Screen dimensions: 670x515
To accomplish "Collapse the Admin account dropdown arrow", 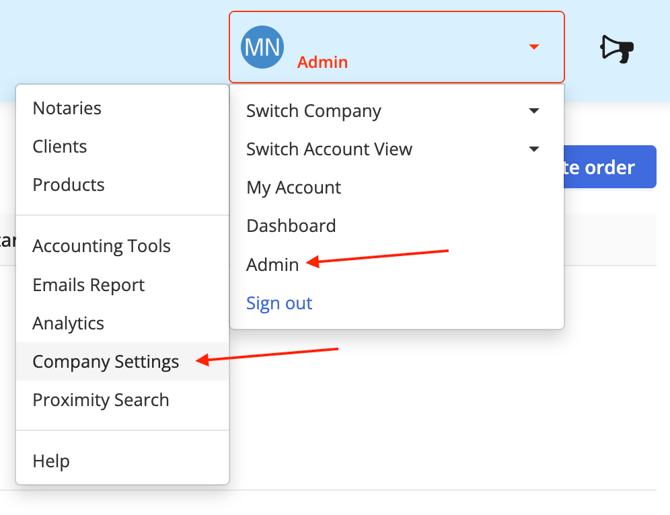I will (534, 47).
